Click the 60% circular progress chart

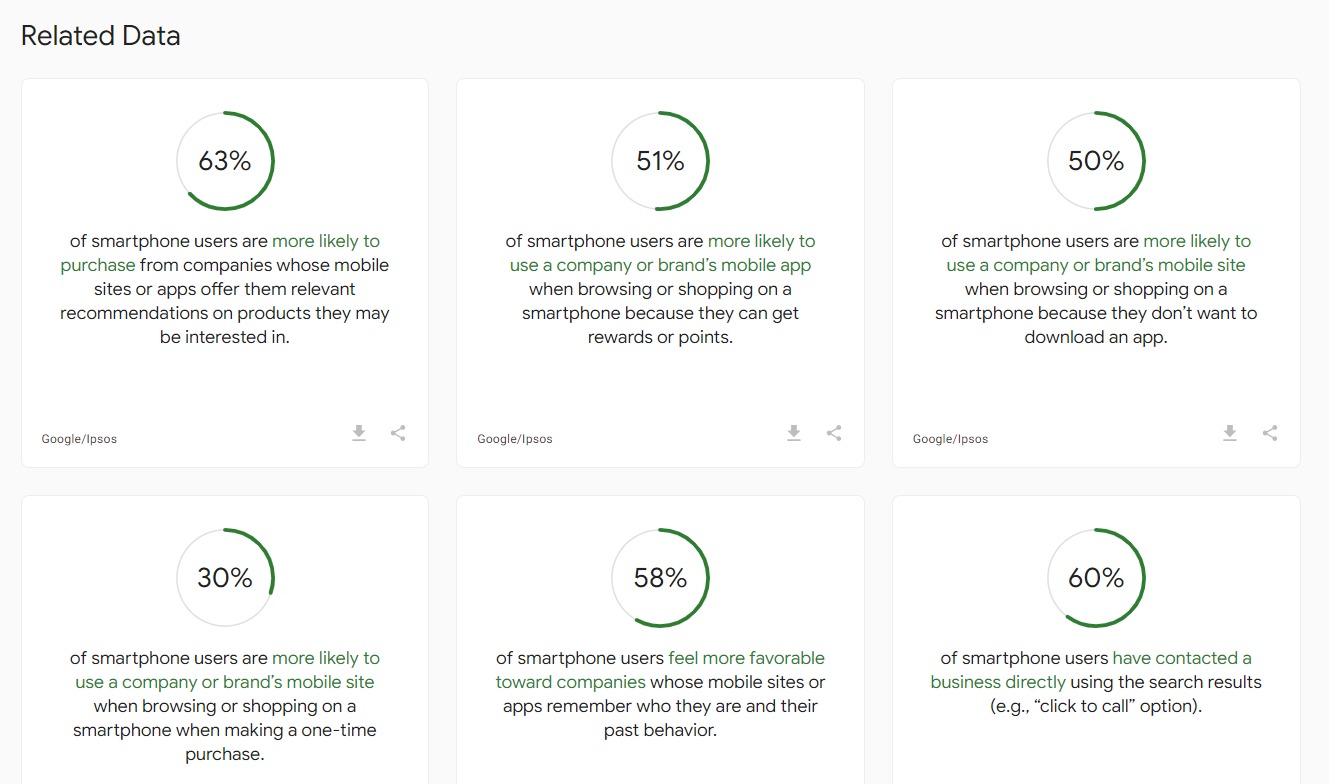[1096, 578]
